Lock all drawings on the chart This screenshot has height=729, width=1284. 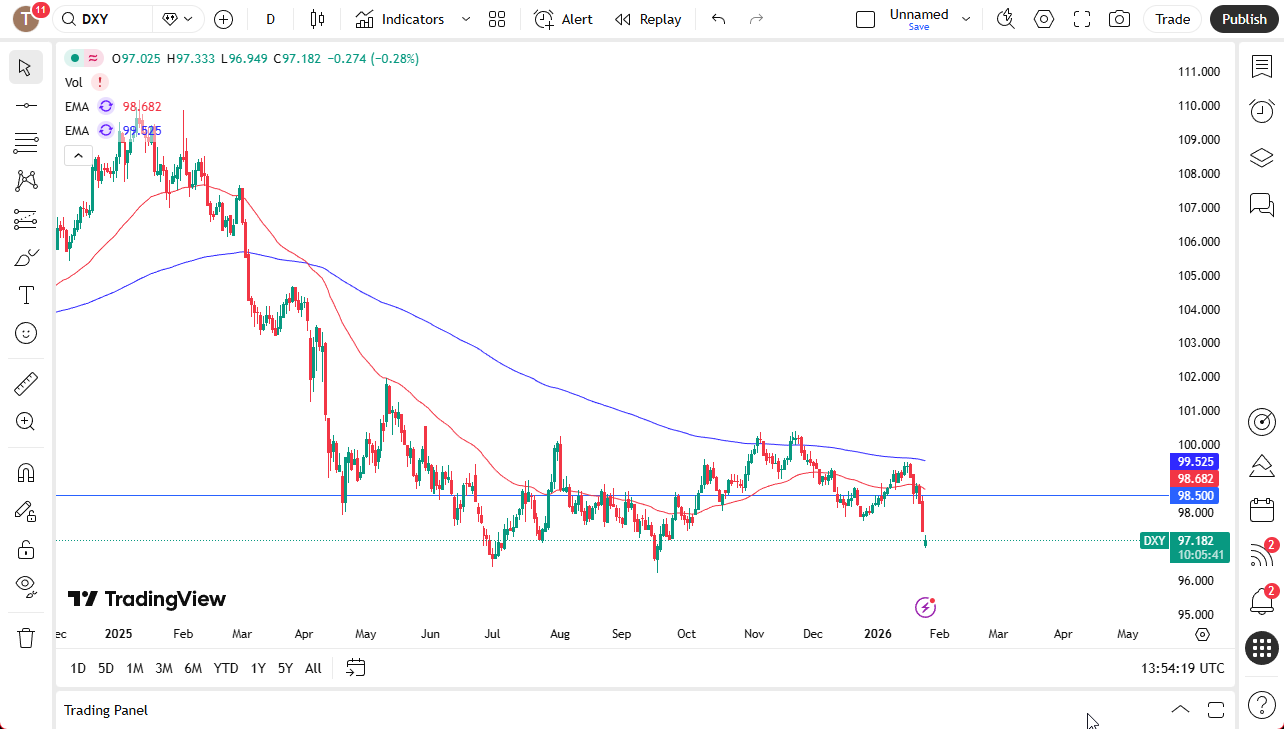[x=26, y=548]
